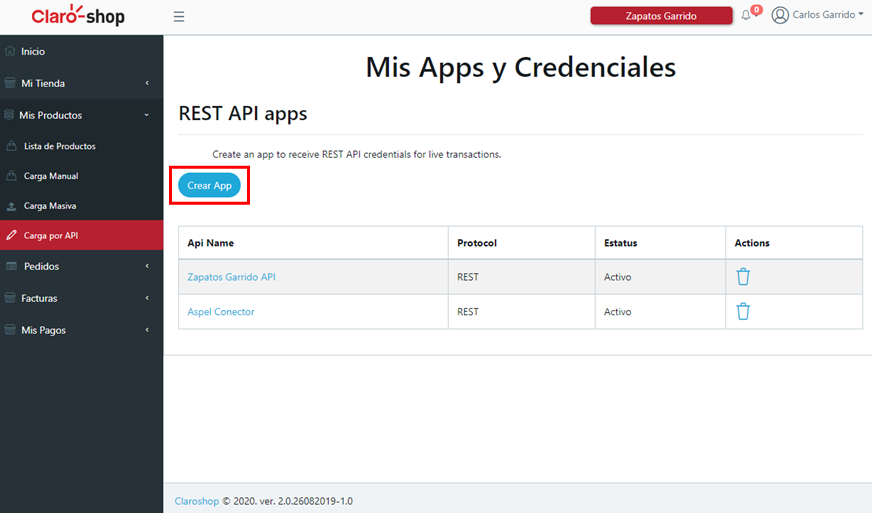This screenshot has height=513, width=872.
Task: Click the Facturas icon
Action: (x=10, y=298)
